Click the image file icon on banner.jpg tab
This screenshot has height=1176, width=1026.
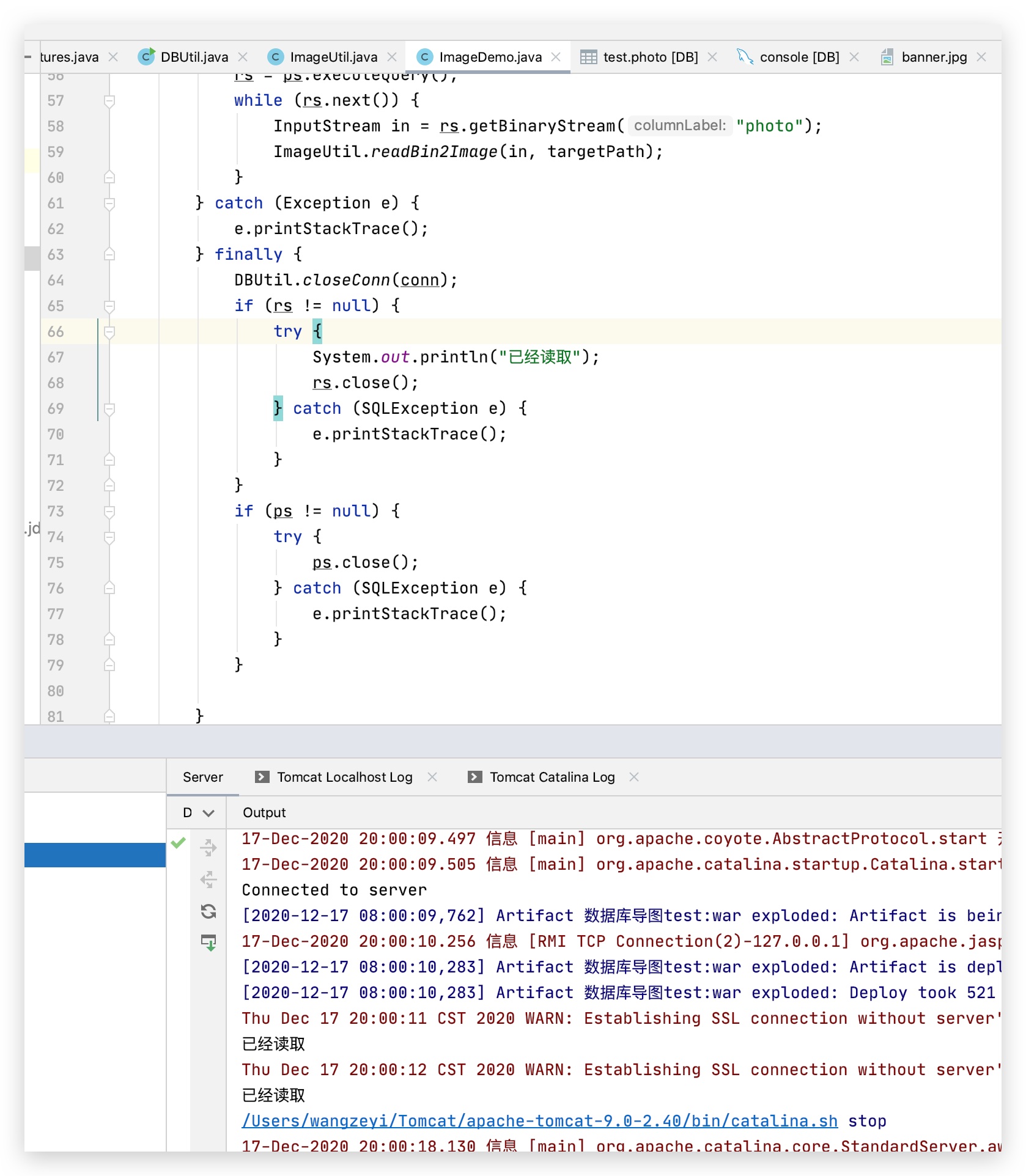click(887, 57)
